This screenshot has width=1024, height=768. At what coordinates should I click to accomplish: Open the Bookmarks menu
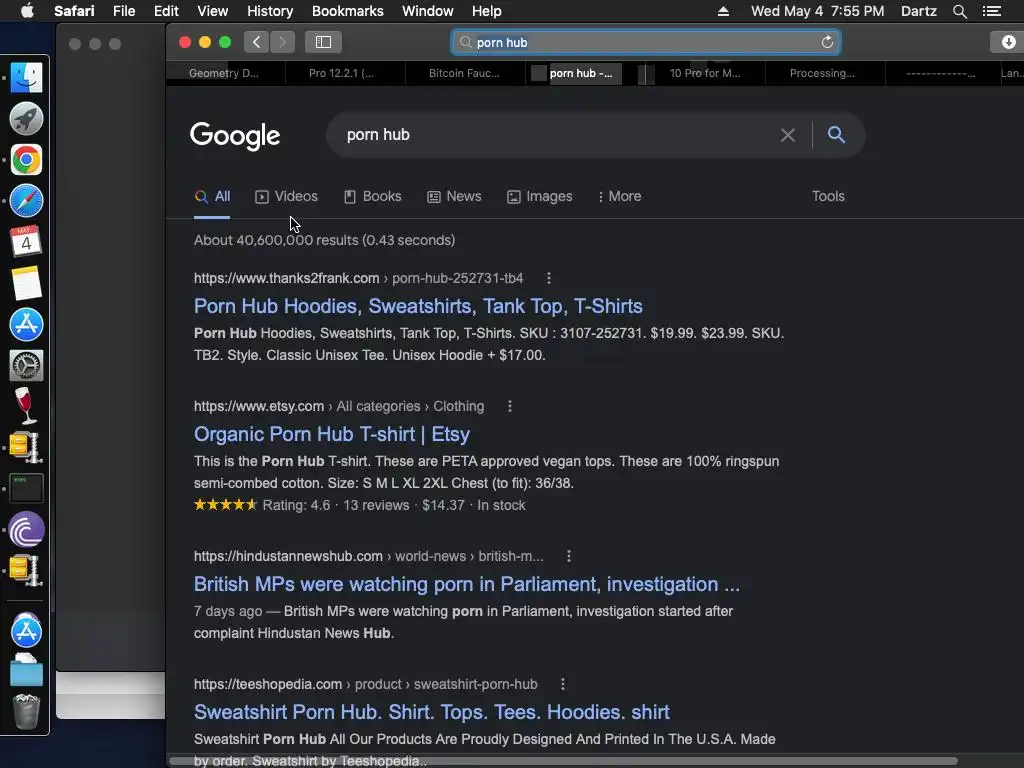(347, 11)
